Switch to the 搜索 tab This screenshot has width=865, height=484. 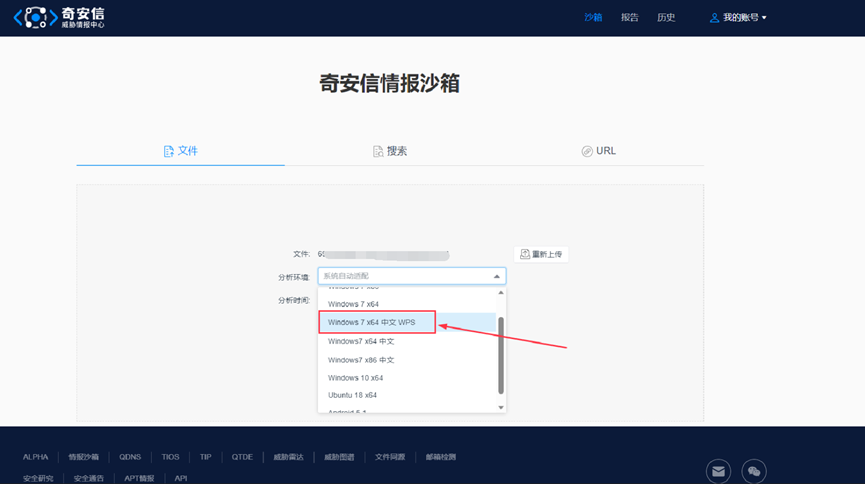[389, 151]
